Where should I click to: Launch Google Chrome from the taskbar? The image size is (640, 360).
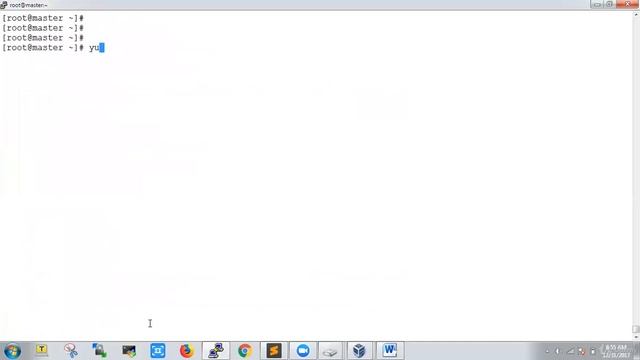(x=245, y=351)
